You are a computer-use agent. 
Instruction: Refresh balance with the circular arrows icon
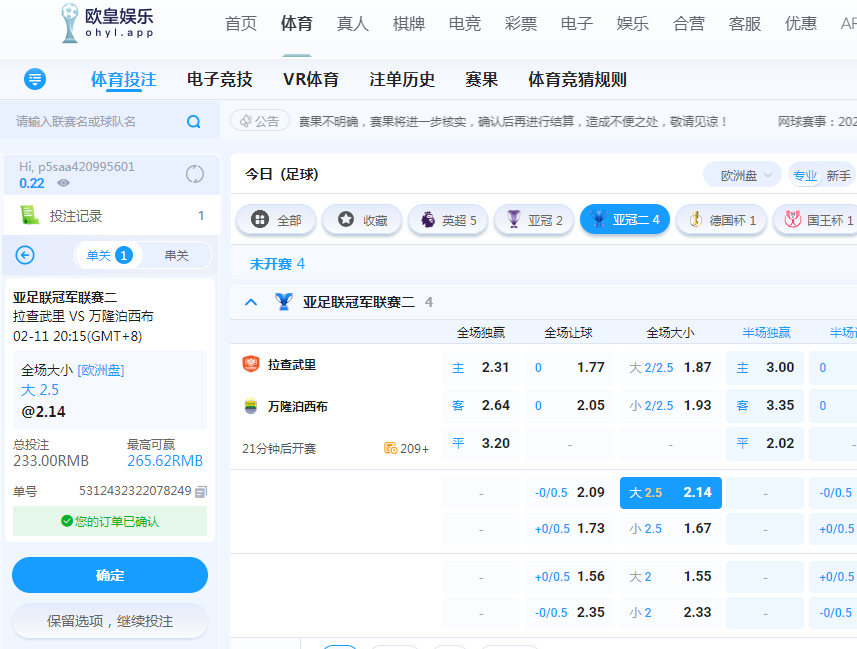[x=195, y=175]
